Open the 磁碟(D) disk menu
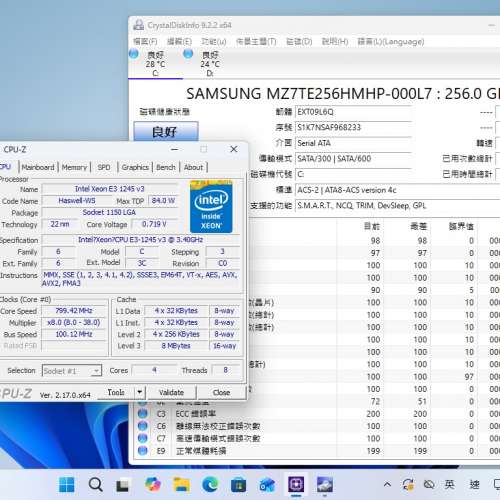Image resolution: width=500 pixels, height=500 pixels. (299, 42)
